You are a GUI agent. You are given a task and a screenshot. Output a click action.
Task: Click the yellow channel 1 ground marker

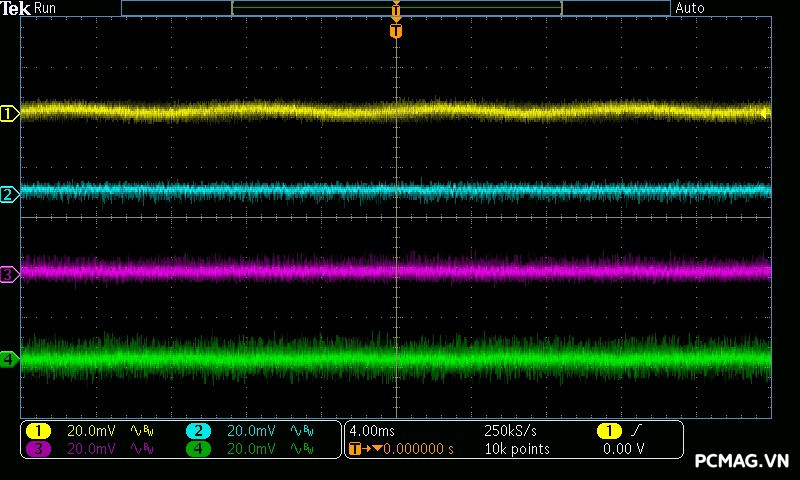click(9, 114)
